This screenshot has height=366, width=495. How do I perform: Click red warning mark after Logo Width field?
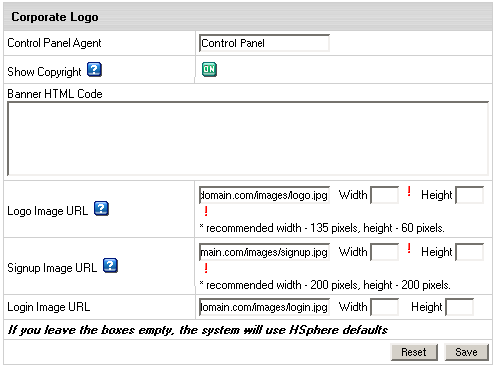tap(409, 191)
